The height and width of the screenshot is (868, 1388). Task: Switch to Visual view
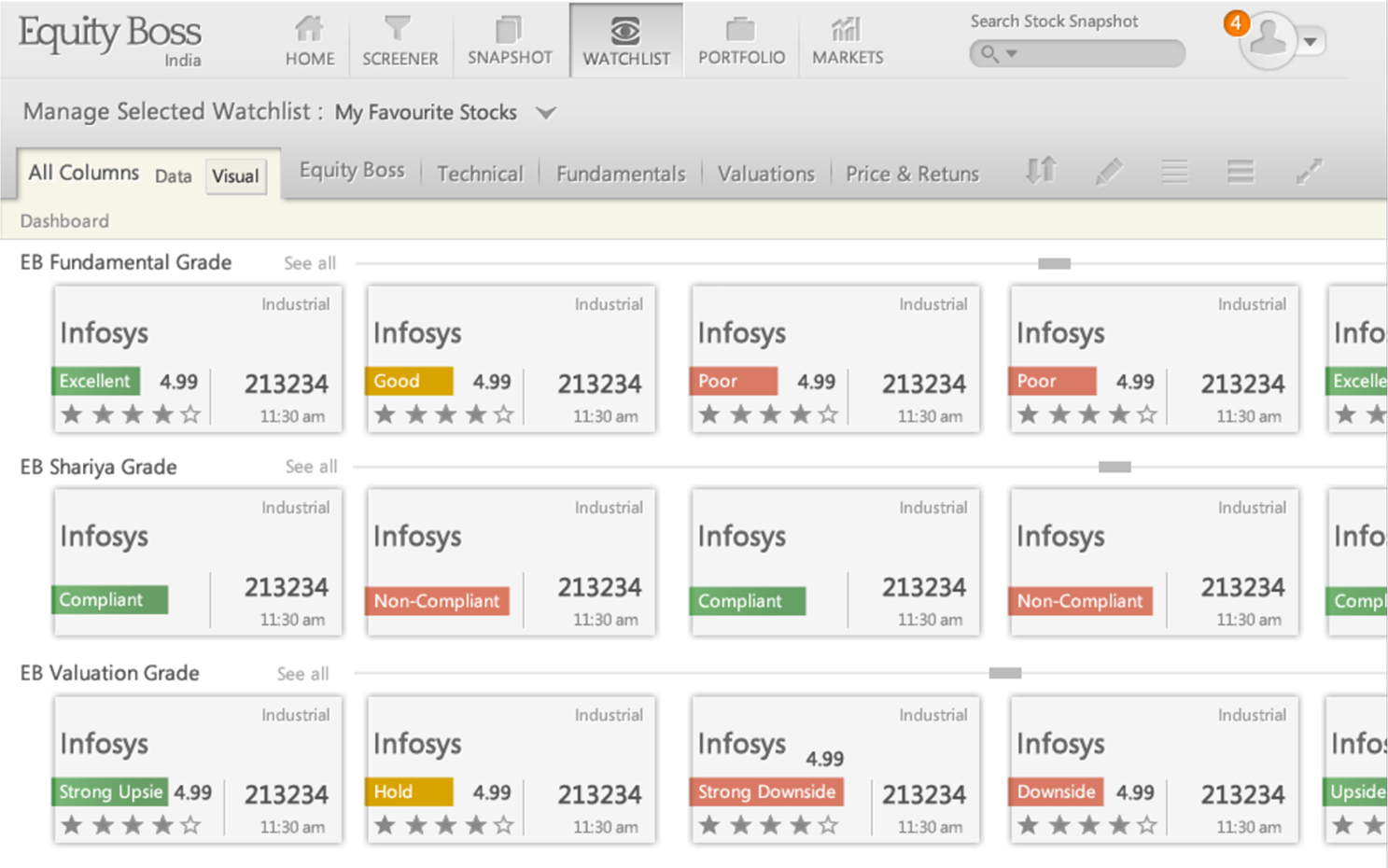click(x=235, y=175)
